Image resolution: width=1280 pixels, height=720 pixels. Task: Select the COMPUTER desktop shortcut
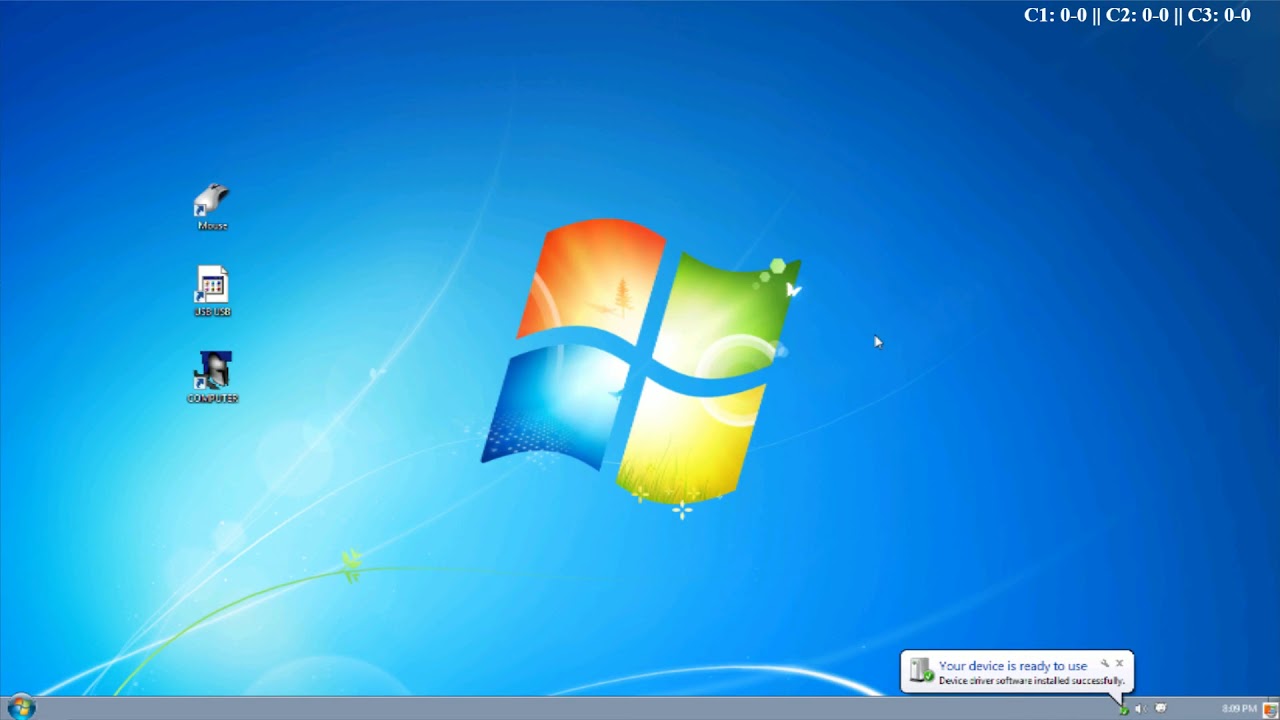click(x=212, y=377)
